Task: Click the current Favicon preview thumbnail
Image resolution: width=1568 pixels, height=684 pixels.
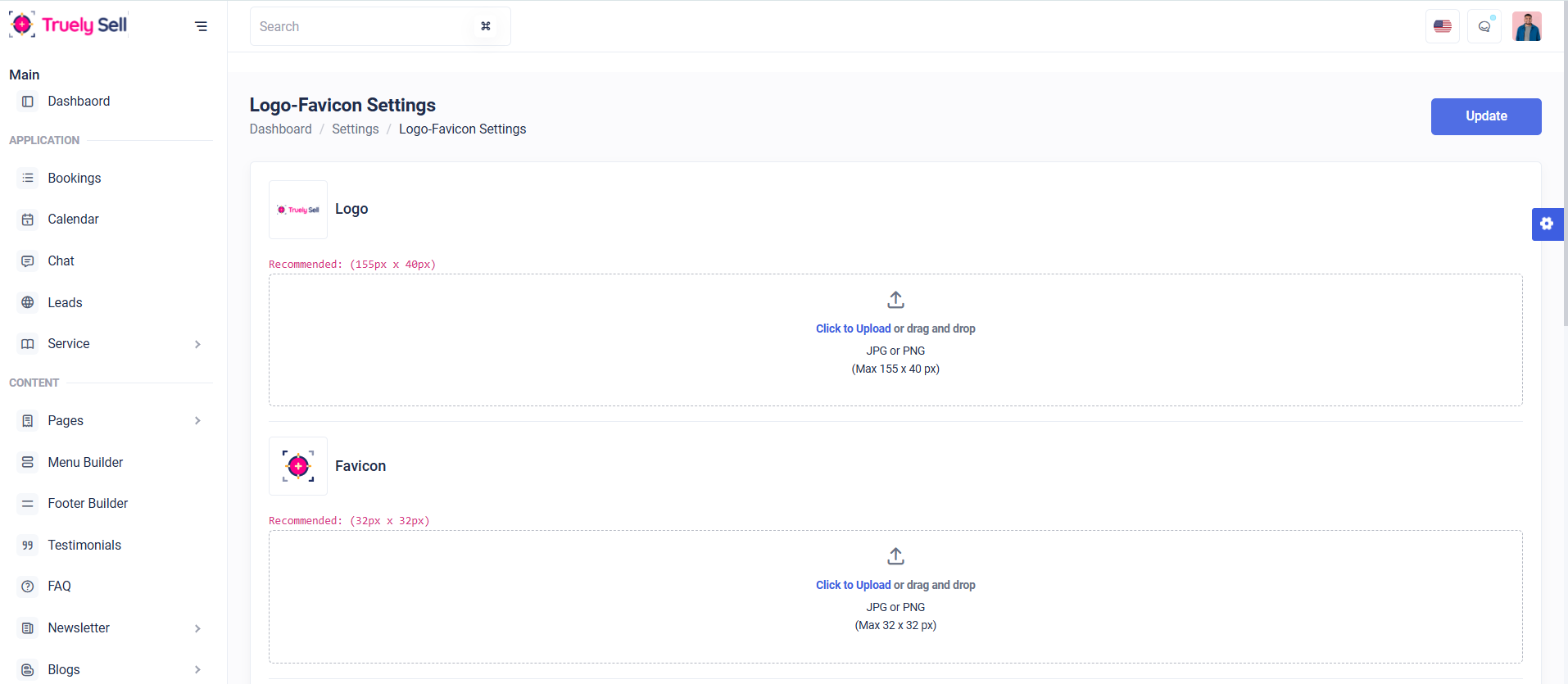Action: (298, 466)
